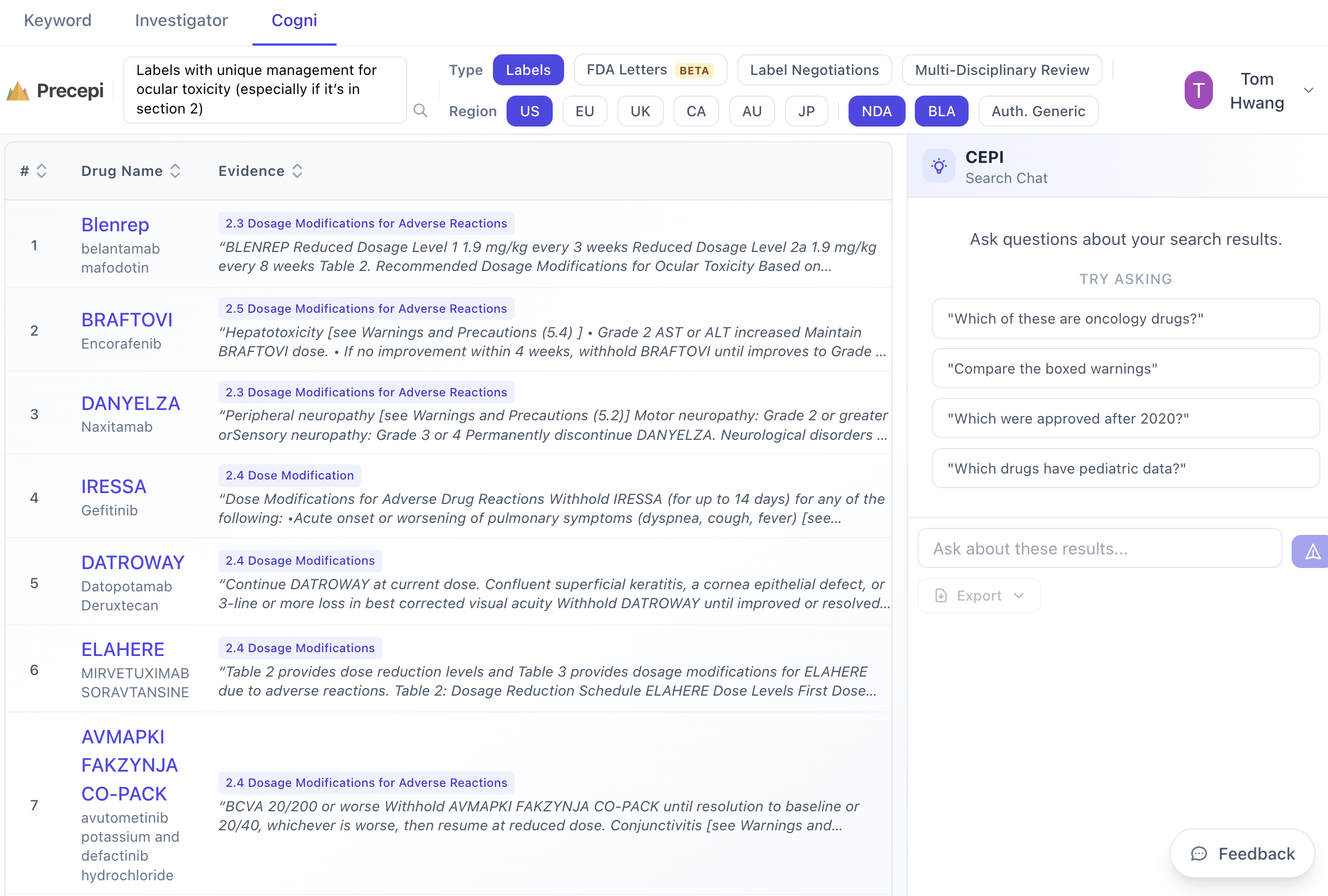This screenshot has height=896, width=1328.
Task: Click the Feedback speech bubble icon
Action: click(x=1199, y=854)
